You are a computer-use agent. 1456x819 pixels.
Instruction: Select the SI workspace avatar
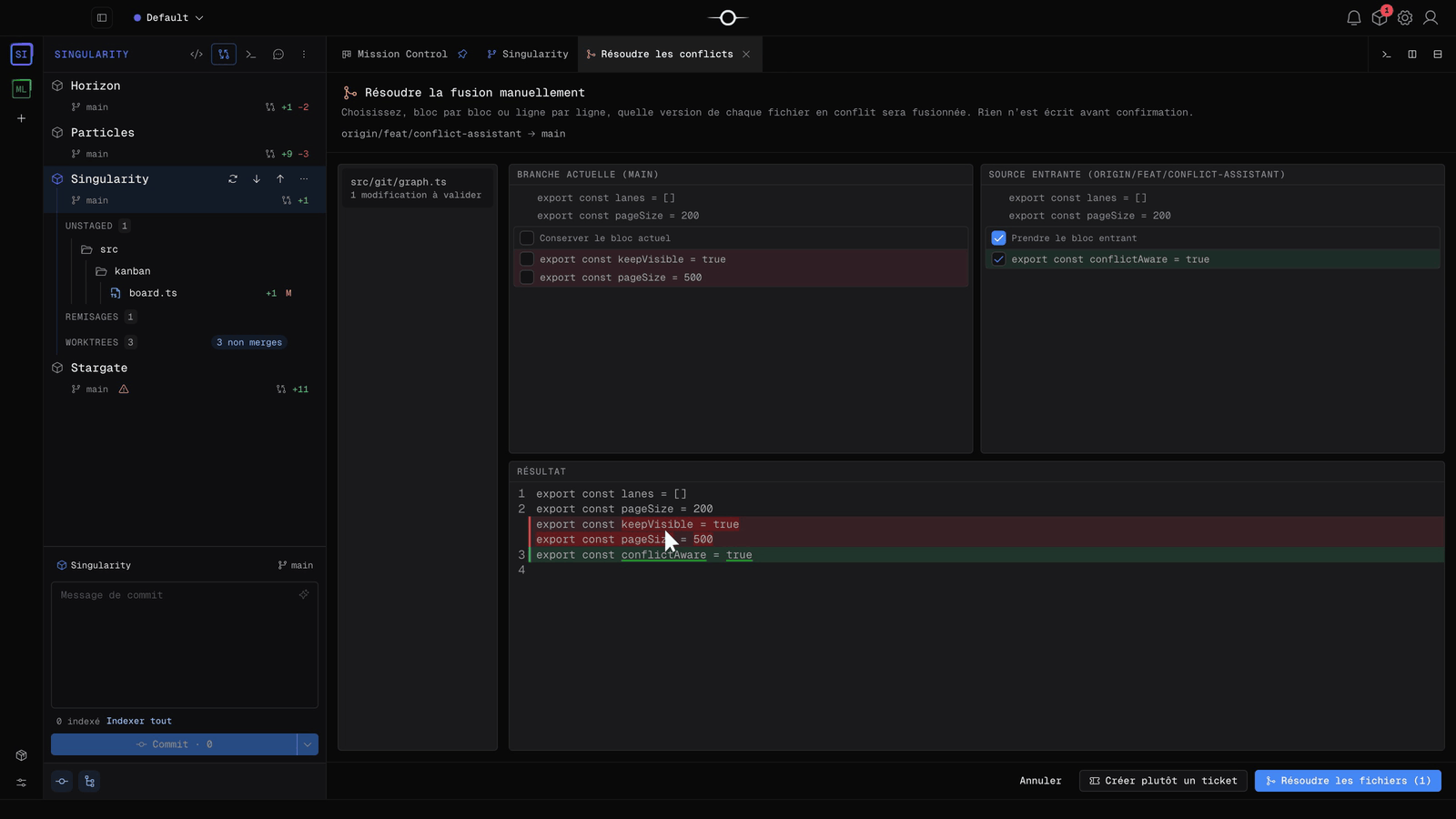click(21, 54)
